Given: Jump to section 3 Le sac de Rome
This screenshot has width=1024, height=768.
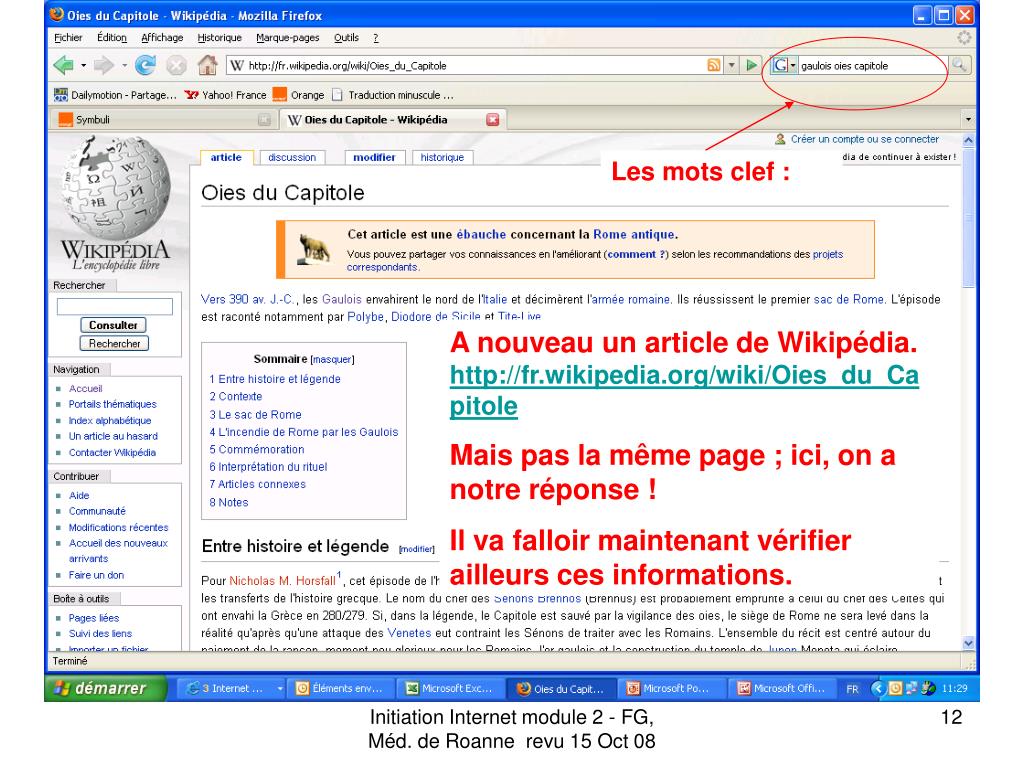Looking at the screenshot, I should pos(255,415).
